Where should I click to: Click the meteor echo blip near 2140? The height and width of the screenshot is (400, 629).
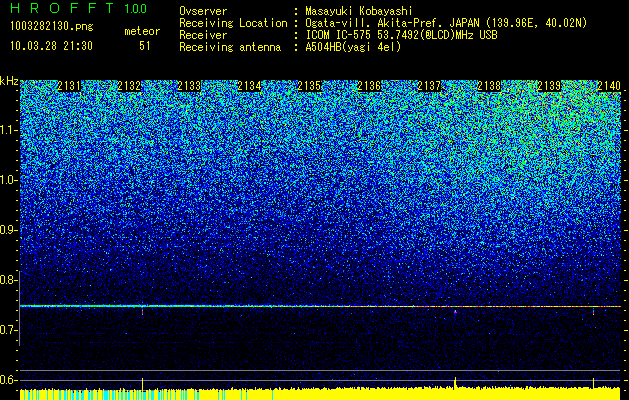coord(593,311)
